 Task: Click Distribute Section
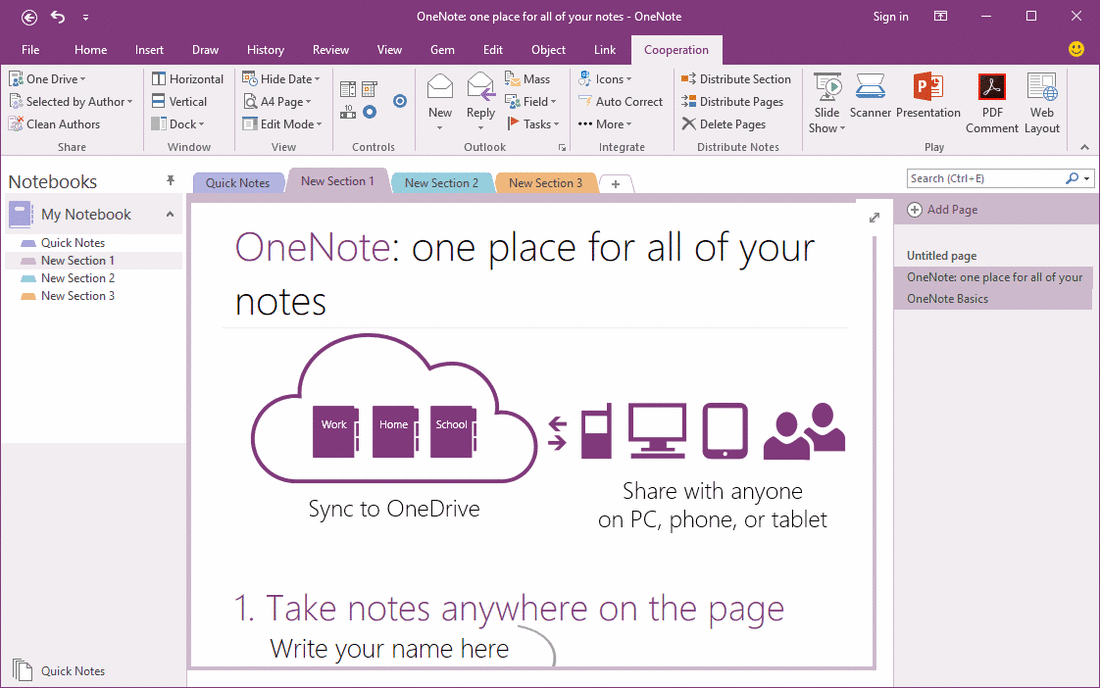click(x=736, y=79)
